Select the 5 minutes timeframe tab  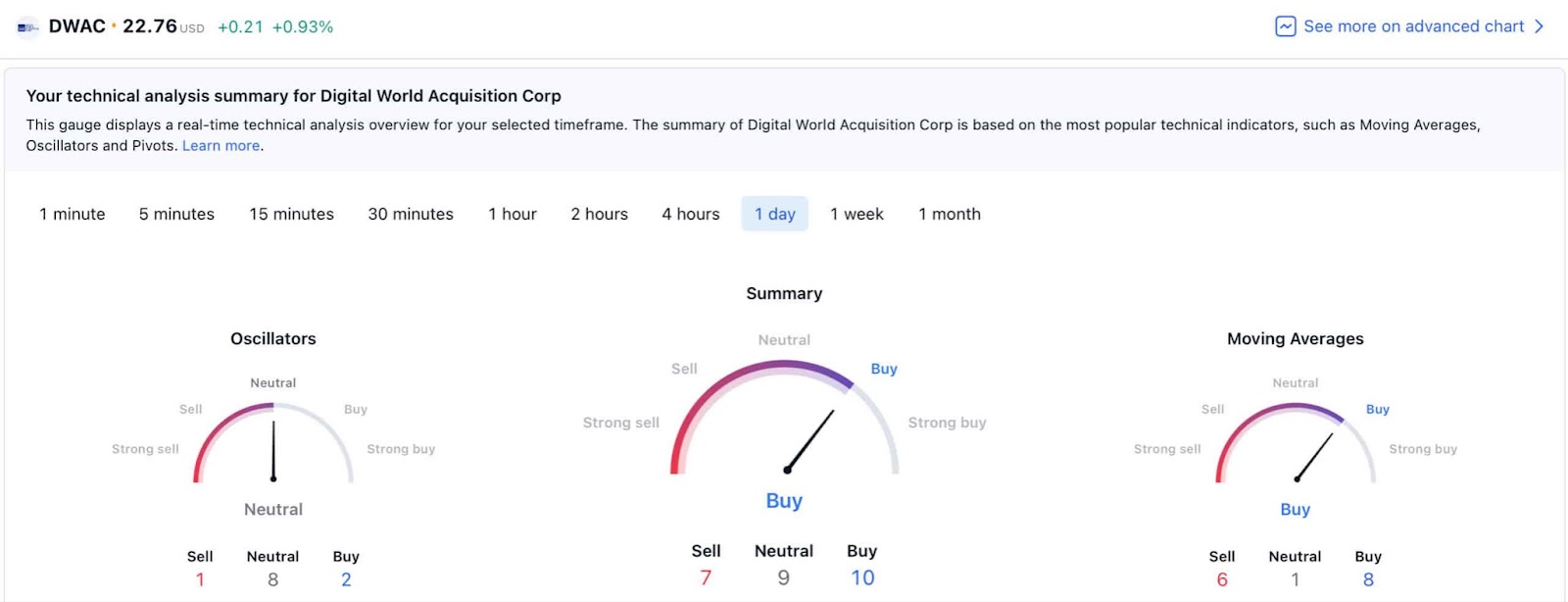point(176,214)
